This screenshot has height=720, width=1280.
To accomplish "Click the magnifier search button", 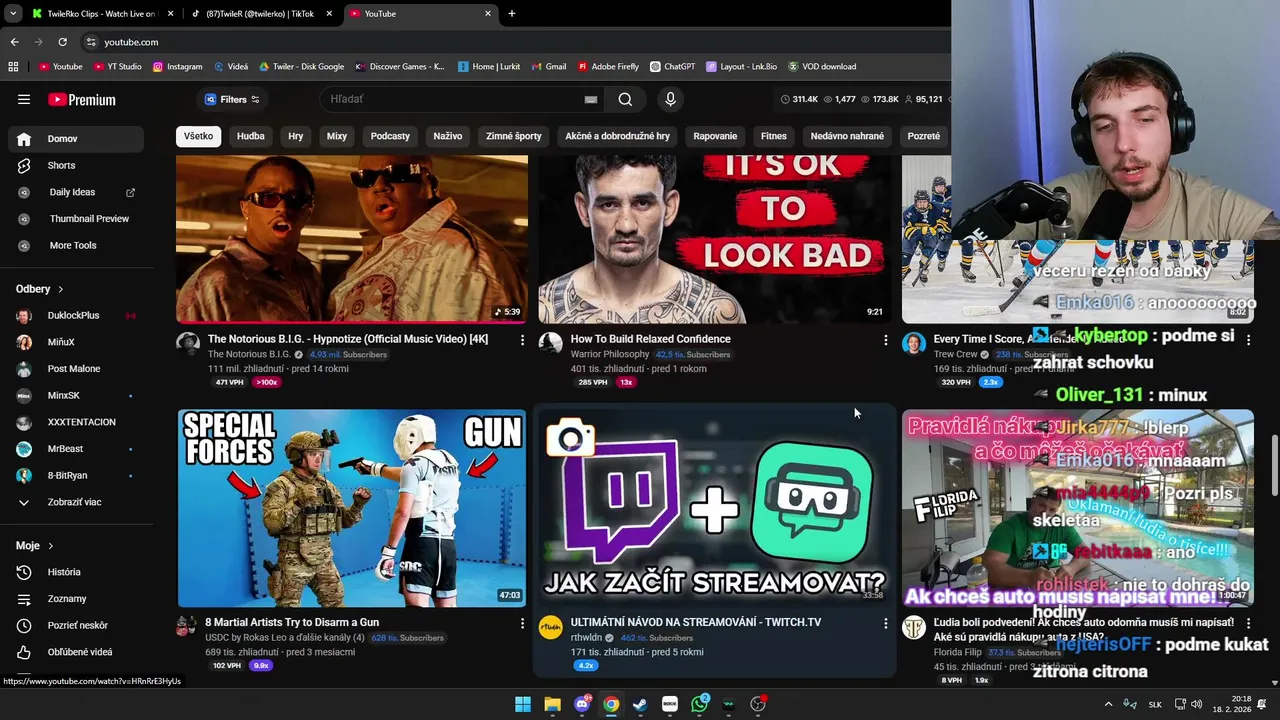I will tap(625, 99).
